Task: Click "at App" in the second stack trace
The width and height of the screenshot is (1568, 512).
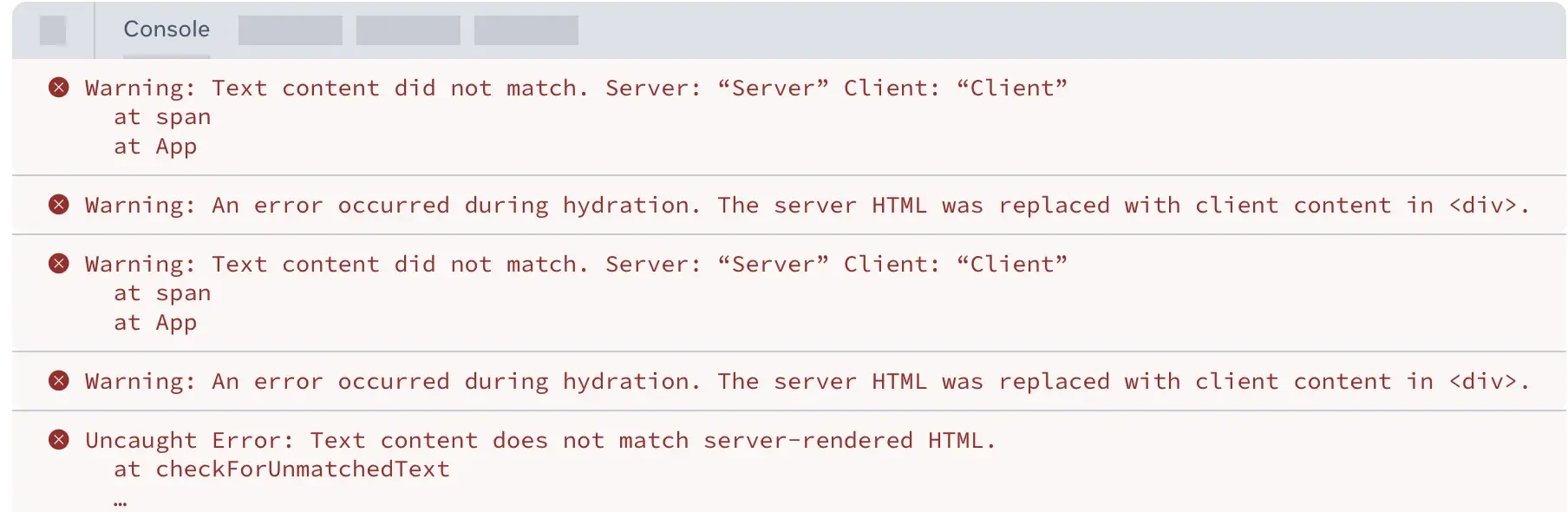Action: coord(155,323)
